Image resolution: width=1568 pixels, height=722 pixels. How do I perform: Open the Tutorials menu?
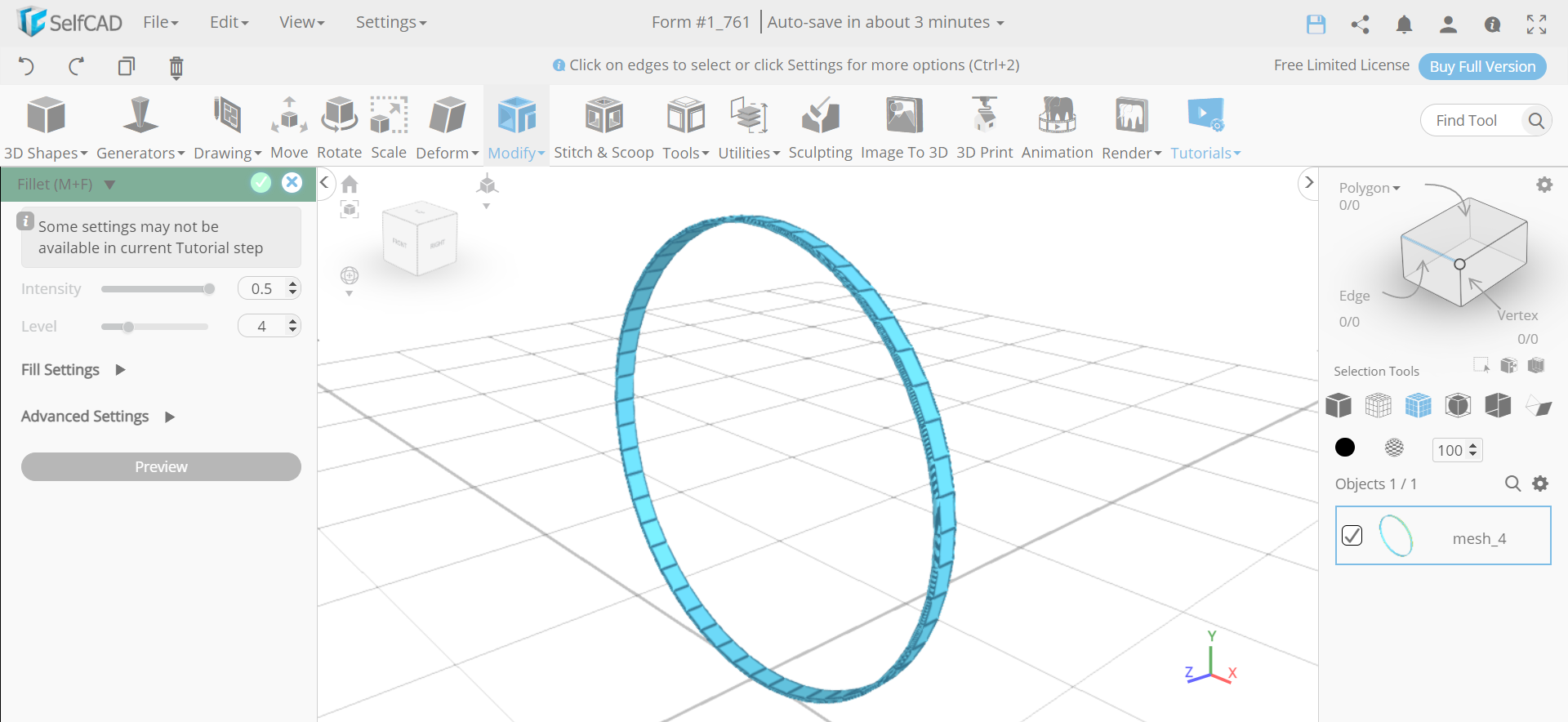pos(1205,127)
